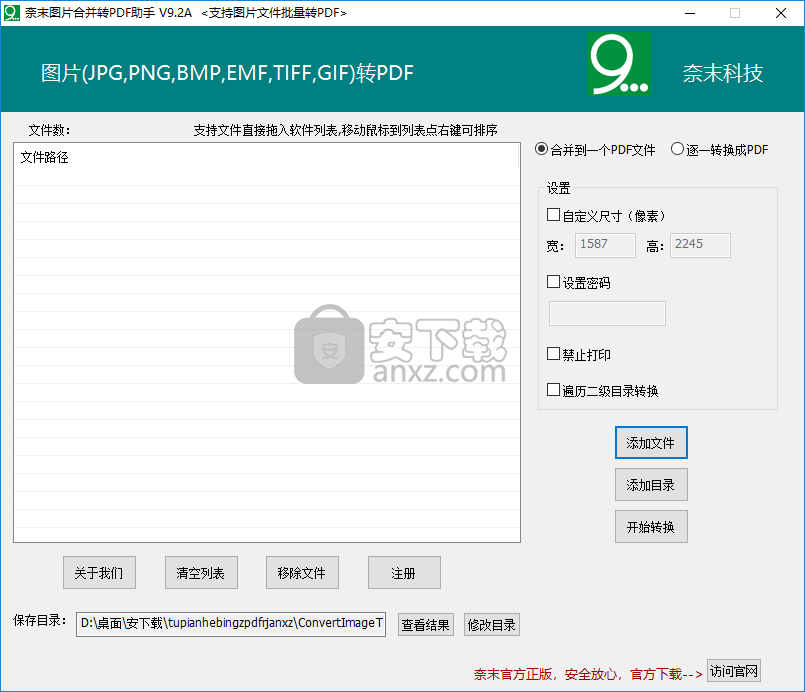Click the 注册 button

(404, 572)
